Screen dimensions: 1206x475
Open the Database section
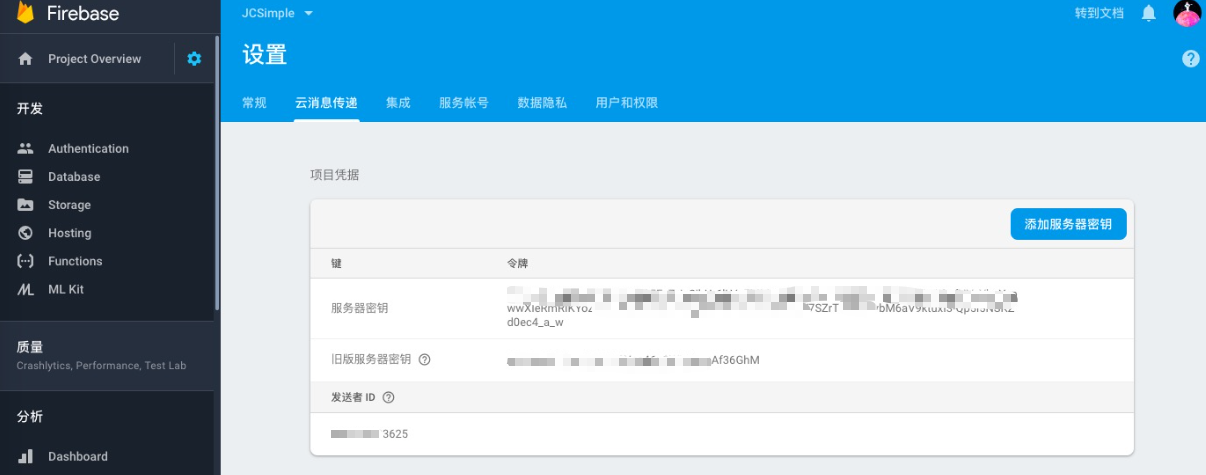tap(74, 177)
